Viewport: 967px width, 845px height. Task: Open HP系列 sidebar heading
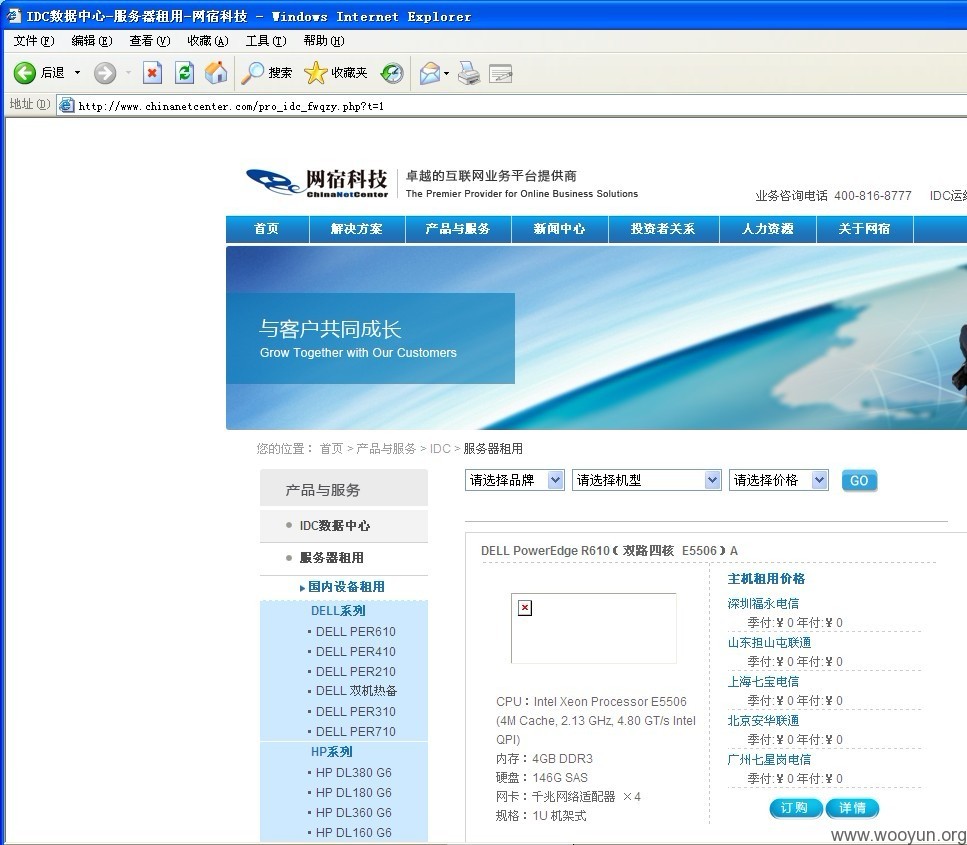click(x=331, y=752)
